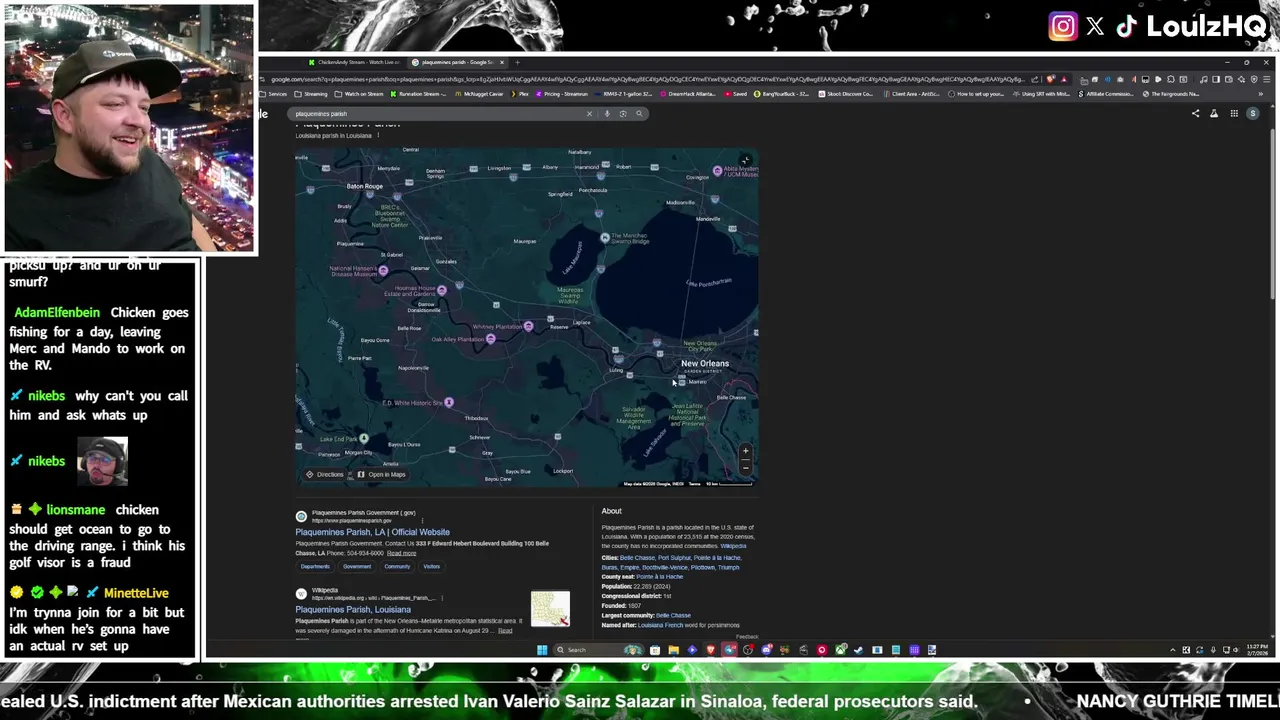
Task: Start voice search with microphone icon
Action: (607, 114)
